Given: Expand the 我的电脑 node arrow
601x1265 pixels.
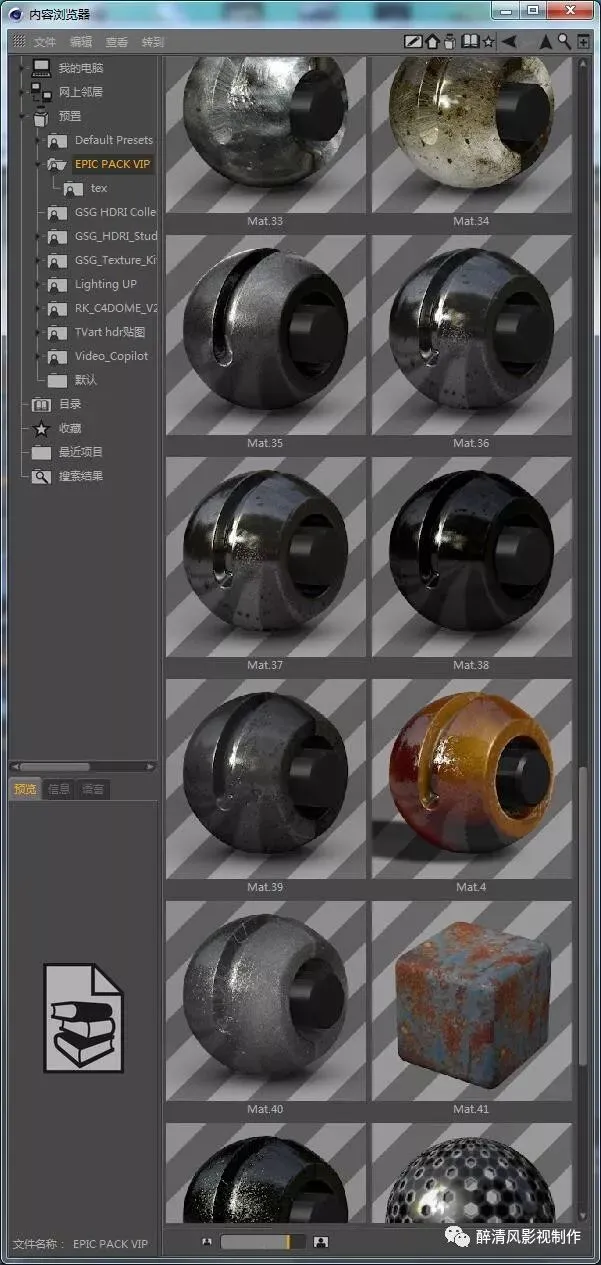Looking at the screenshot, I should [x=23, y=68].
